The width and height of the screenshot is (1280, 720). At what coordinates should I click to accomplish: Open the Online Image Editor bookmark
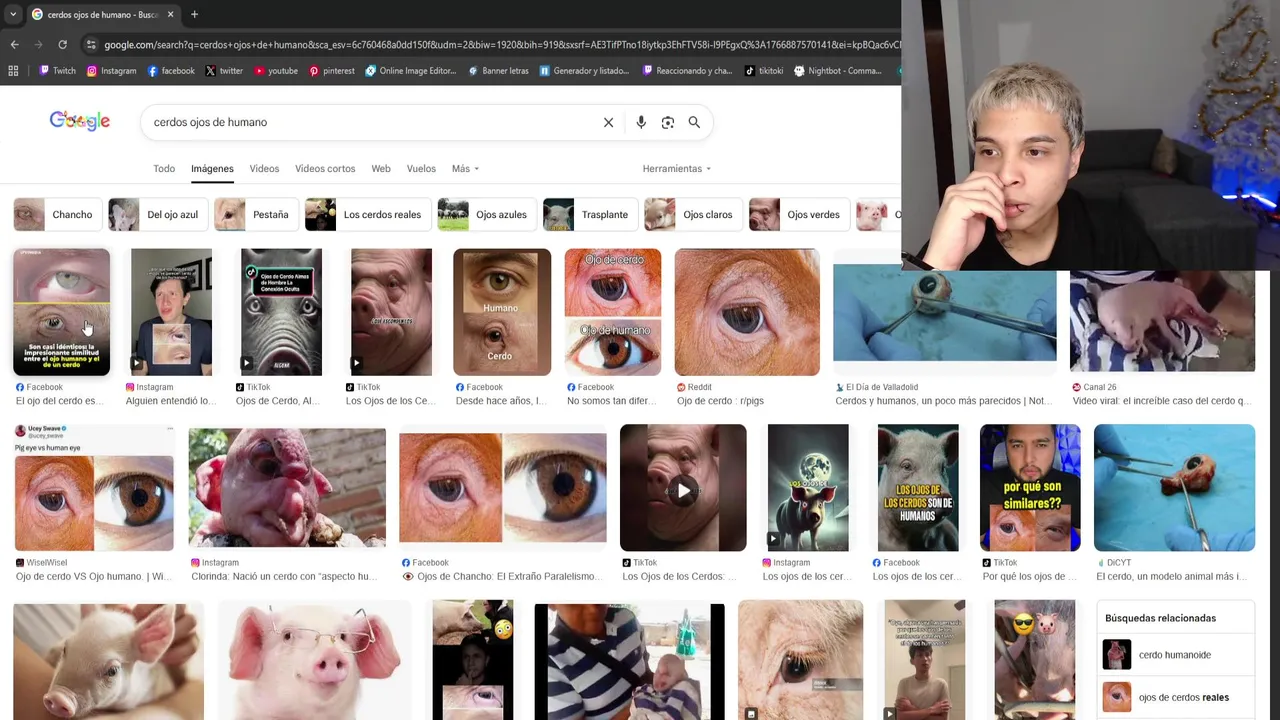(x=410, y=71)
